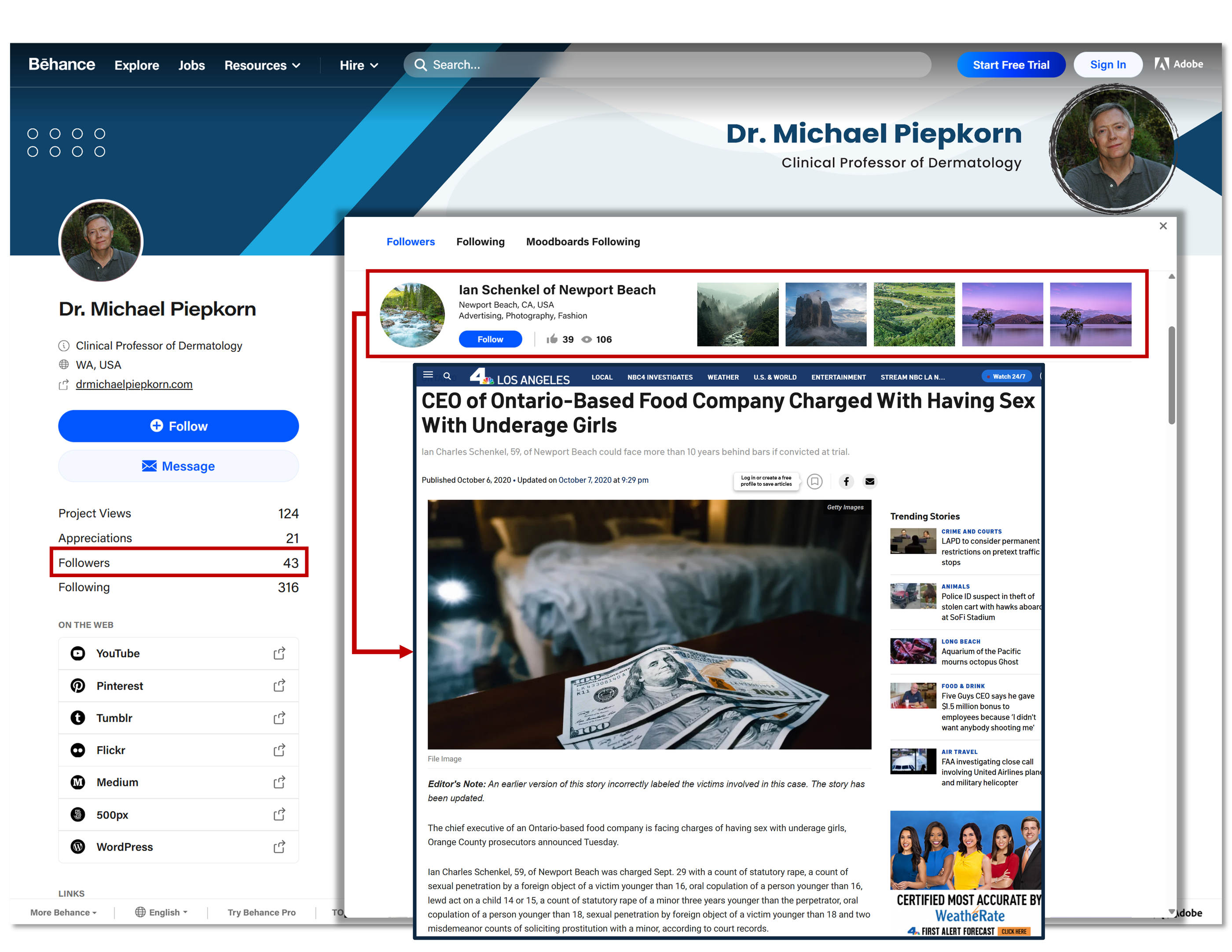
Task: Click the thumbs-up appreciations icon
Action: [552, 339]
